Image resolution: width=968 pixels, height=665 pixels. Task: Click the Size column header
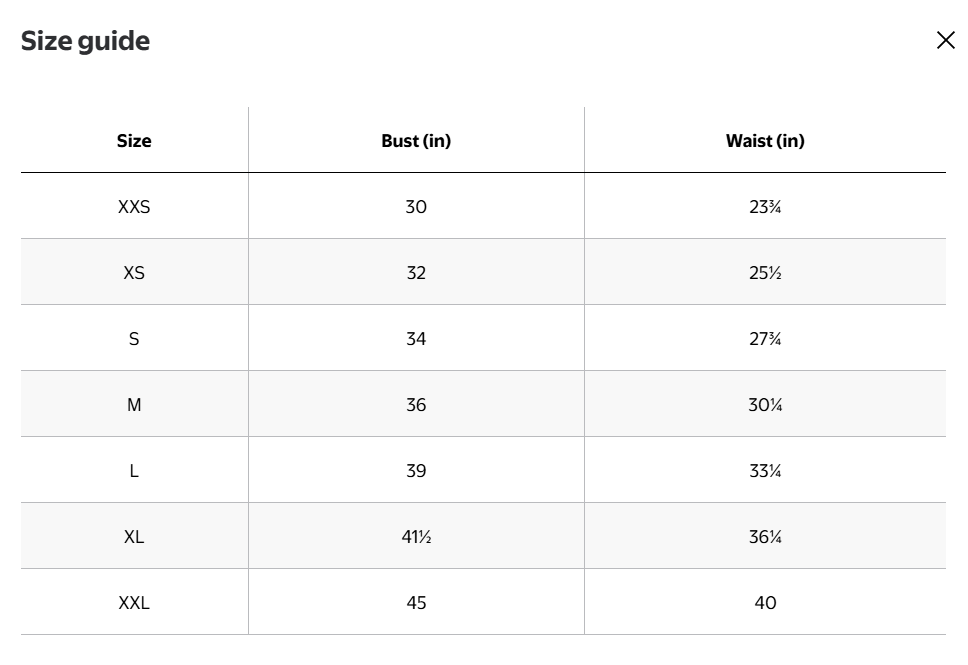click(134, 141)
